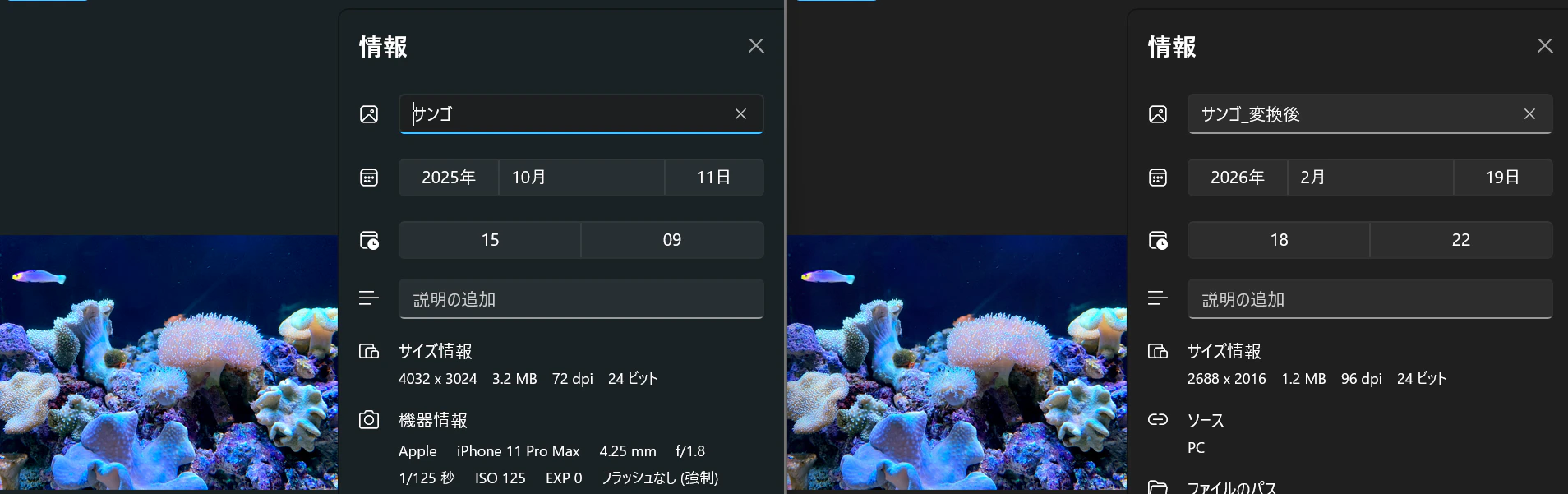Click the f/1.8 aperture value

click(690, 451)
